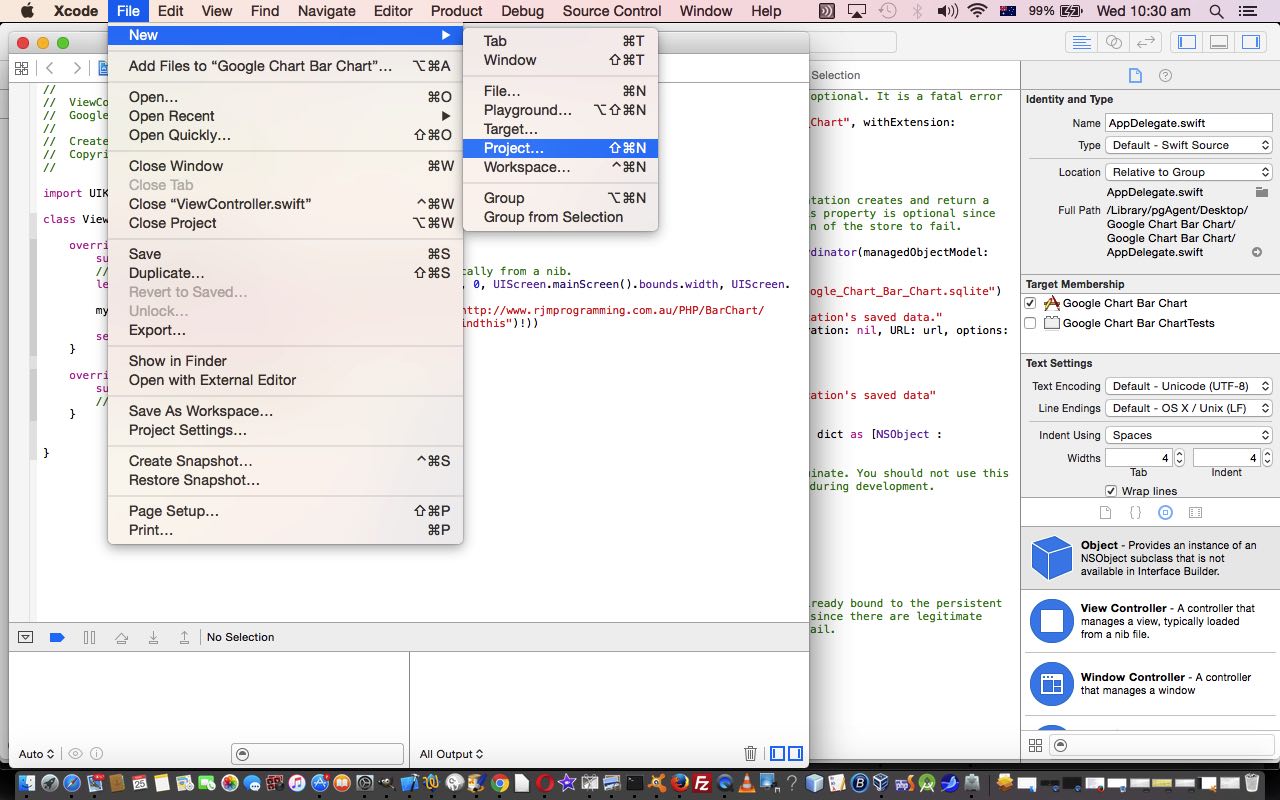This screenshot has width=1280, height=800.
Task: Go back with the editor arrow
Action: pyautogui.click(x=49, y=68)
